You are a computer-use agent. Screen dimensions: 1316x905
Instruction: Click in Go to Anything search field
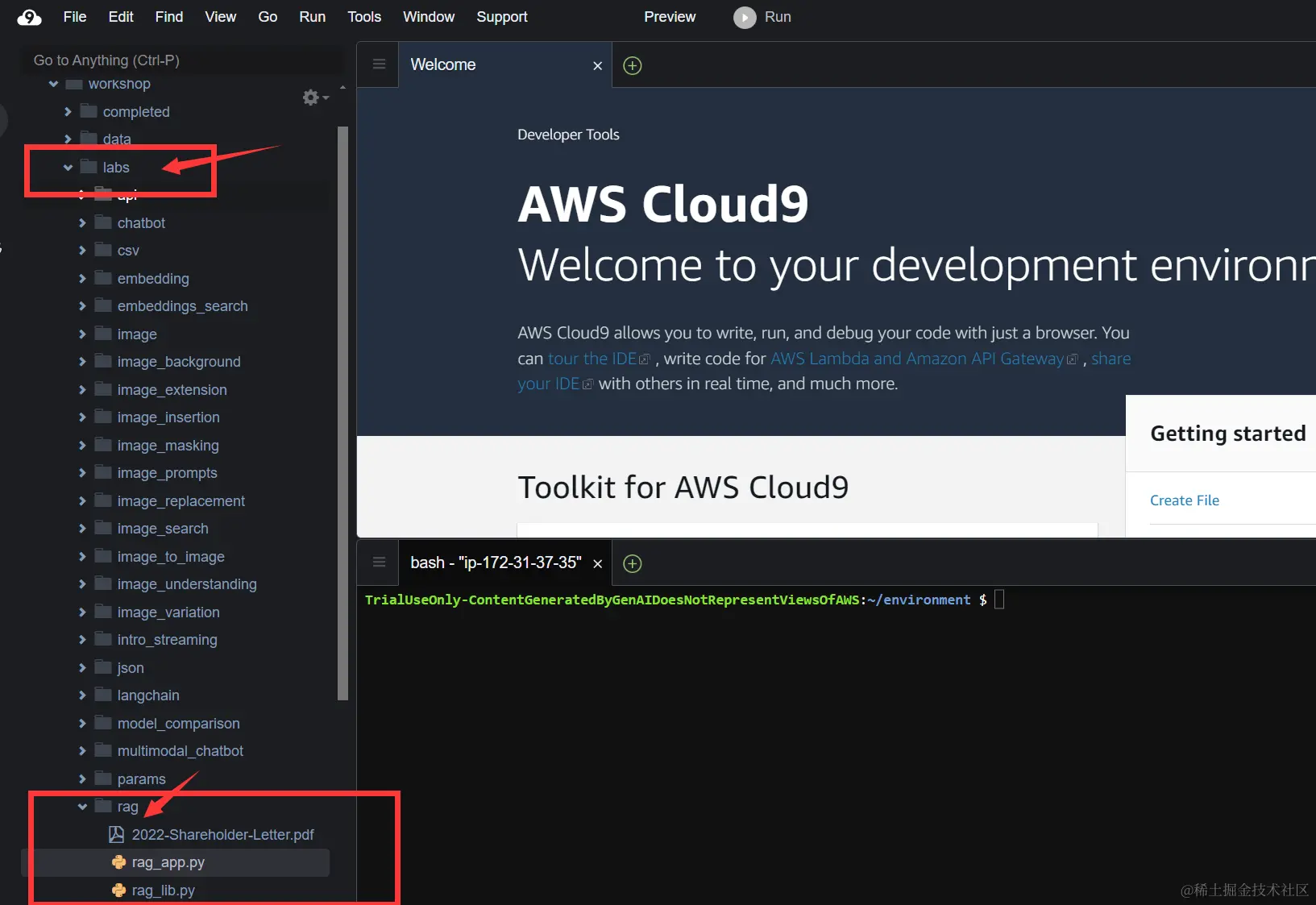point(184,60)
